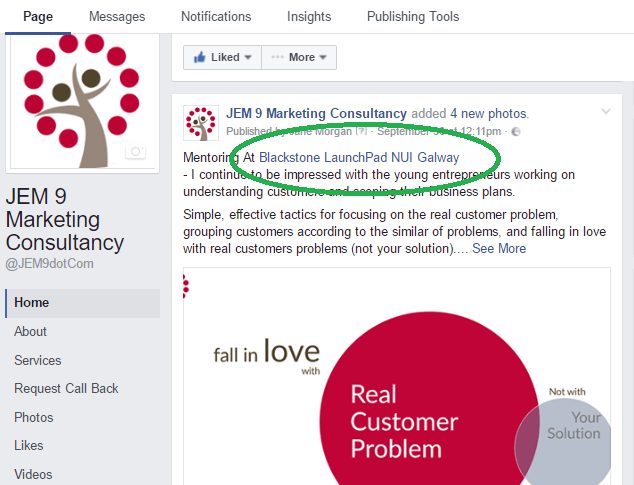Image resolution: width=634 pixels, height=485 pixels.
Task: Open the 4 new photos link
Action: click(x=489, y=114)
